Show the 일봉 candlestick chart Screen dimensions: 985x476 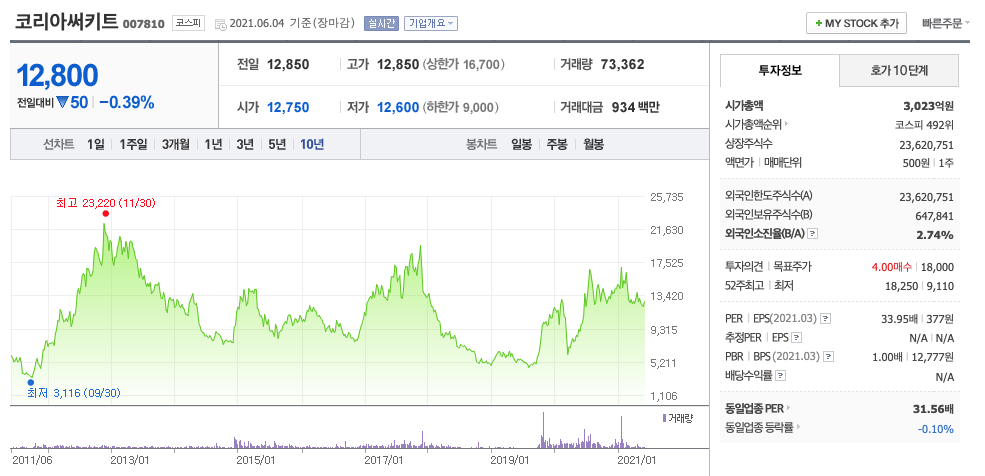coord(521,144)
